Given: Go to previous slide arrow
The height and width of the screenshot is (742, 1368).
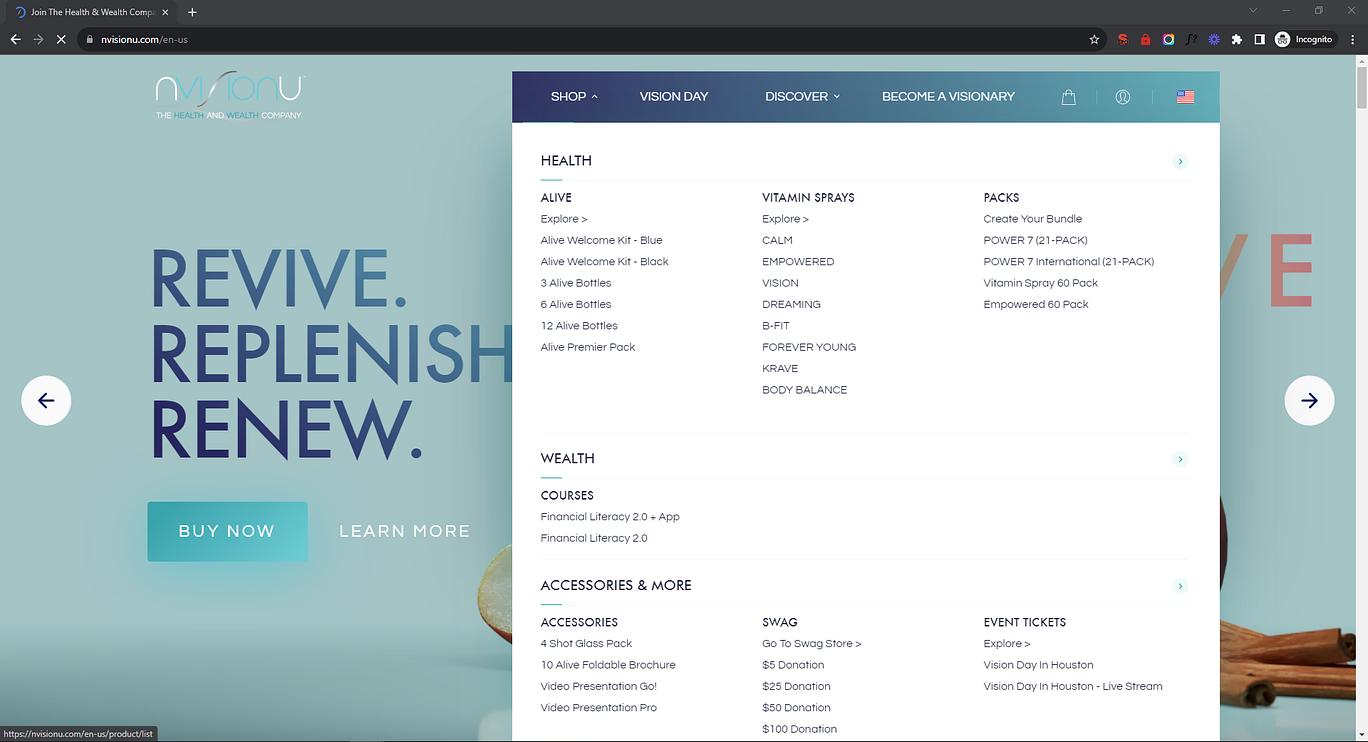Looking at the screenshot, I should click(46, 401).
